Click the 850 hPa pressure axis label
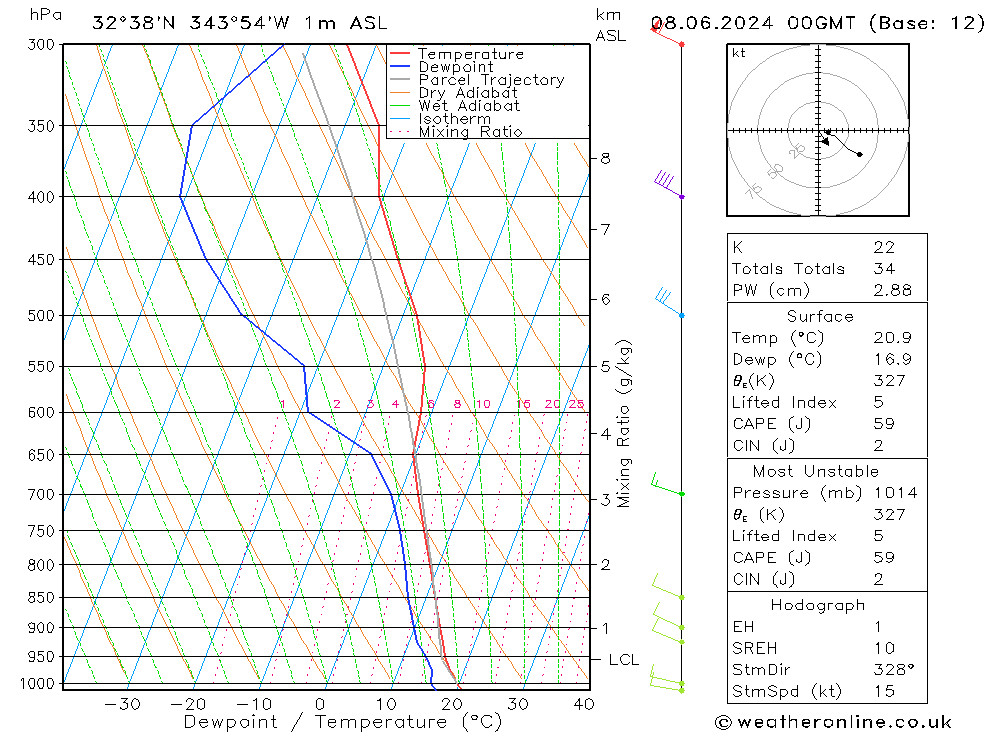1000x733 pixels. (41, 598)
